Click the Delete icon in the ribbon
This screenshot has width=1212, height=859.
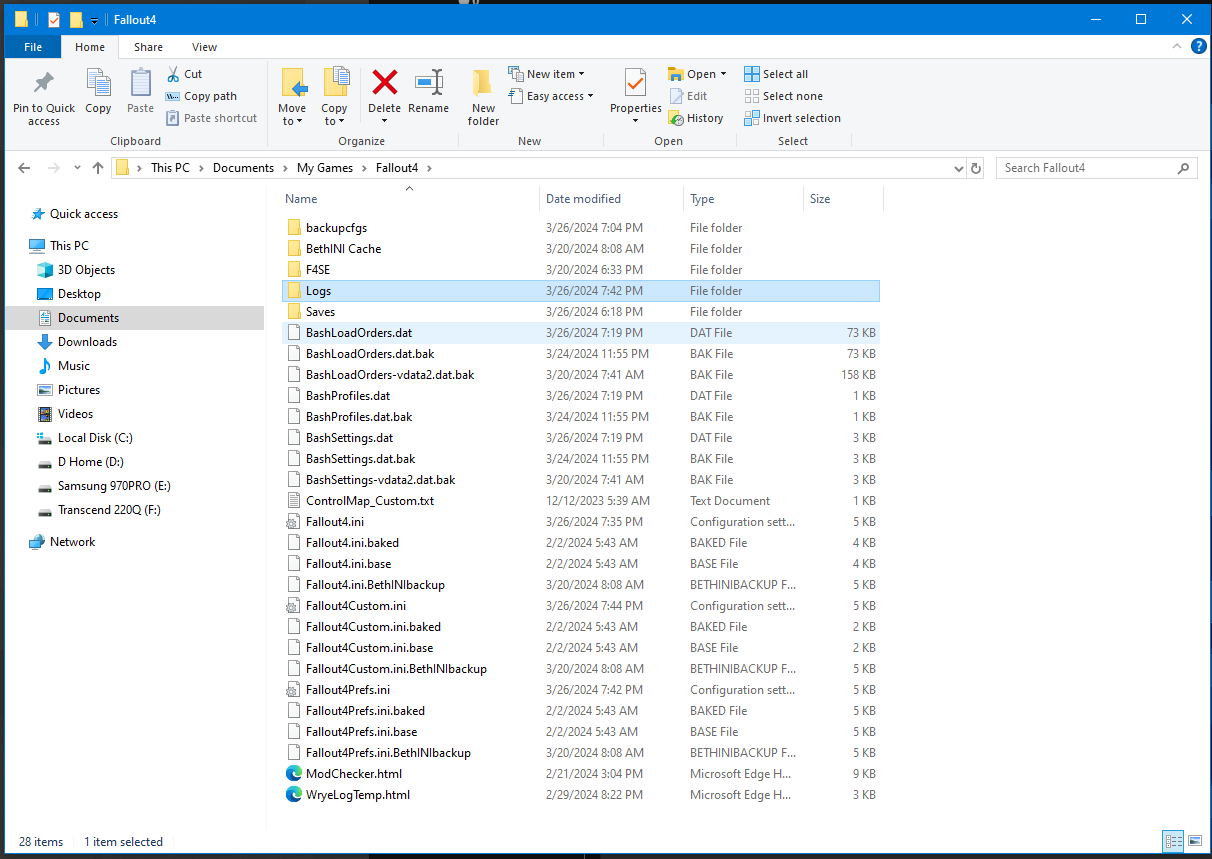click(384, 84)
